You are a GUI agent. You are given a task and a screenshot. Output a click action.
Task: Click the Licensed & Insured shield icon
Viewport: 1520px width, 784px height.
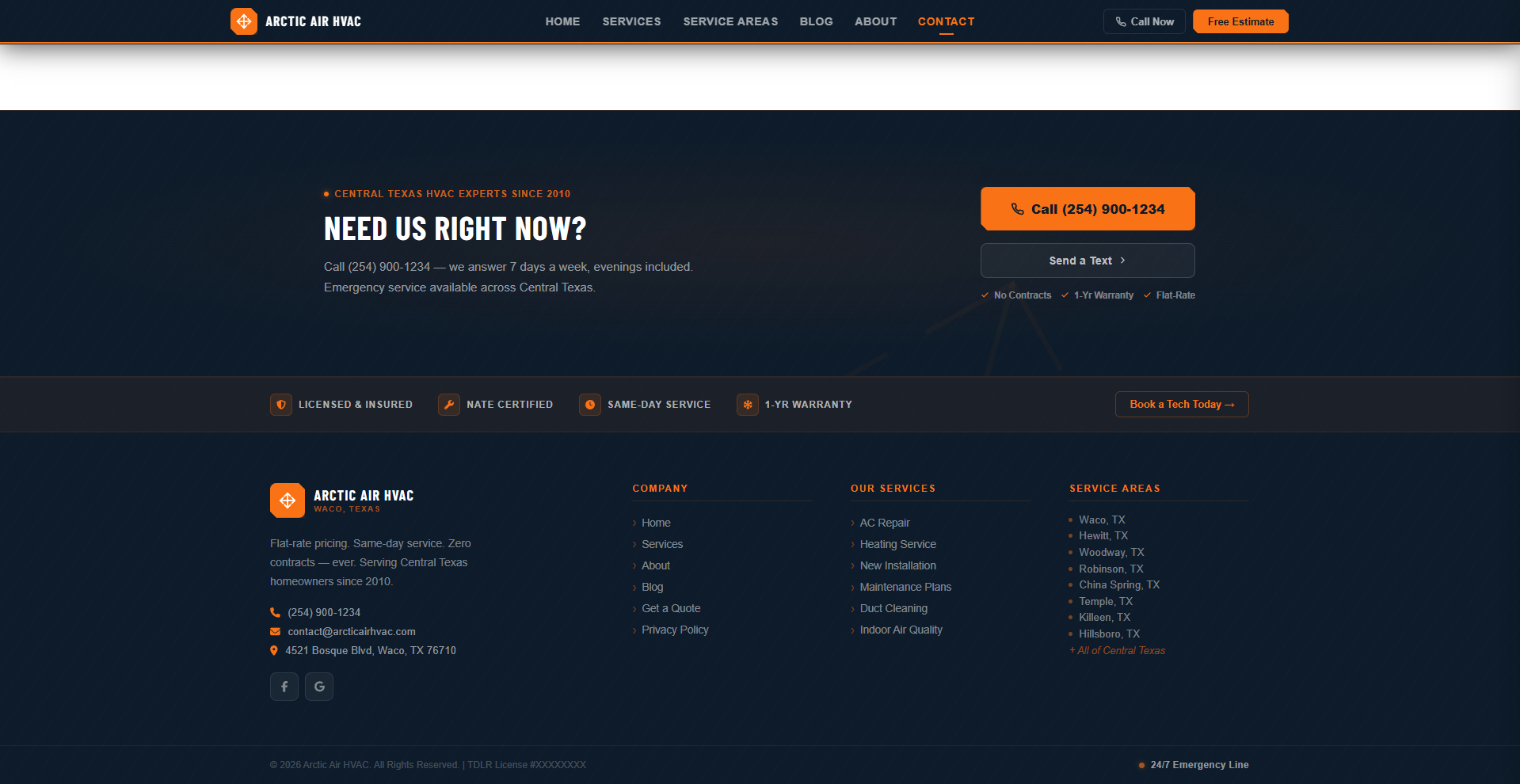click(281, 405)
